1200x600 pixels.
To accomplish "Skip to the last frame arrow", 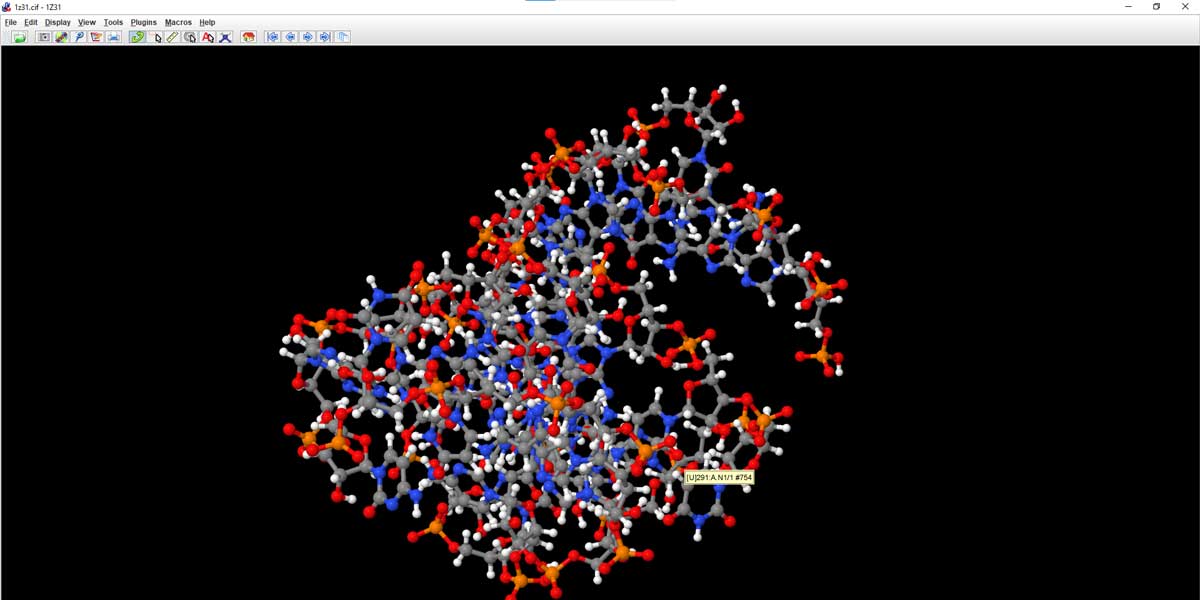I will pos(326,36).
